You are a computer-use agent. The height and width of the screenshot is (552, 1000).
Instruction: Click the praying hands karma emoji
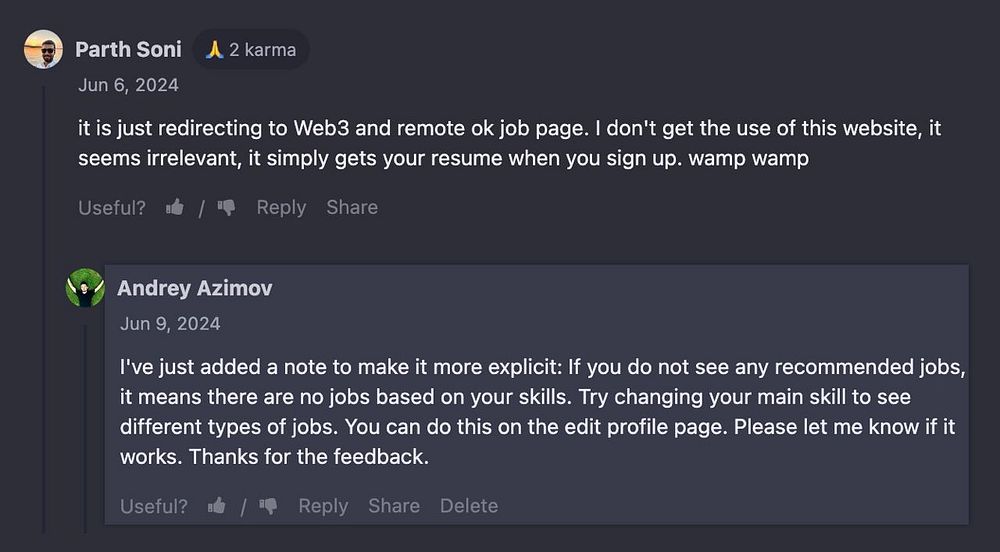click(213, 49)
